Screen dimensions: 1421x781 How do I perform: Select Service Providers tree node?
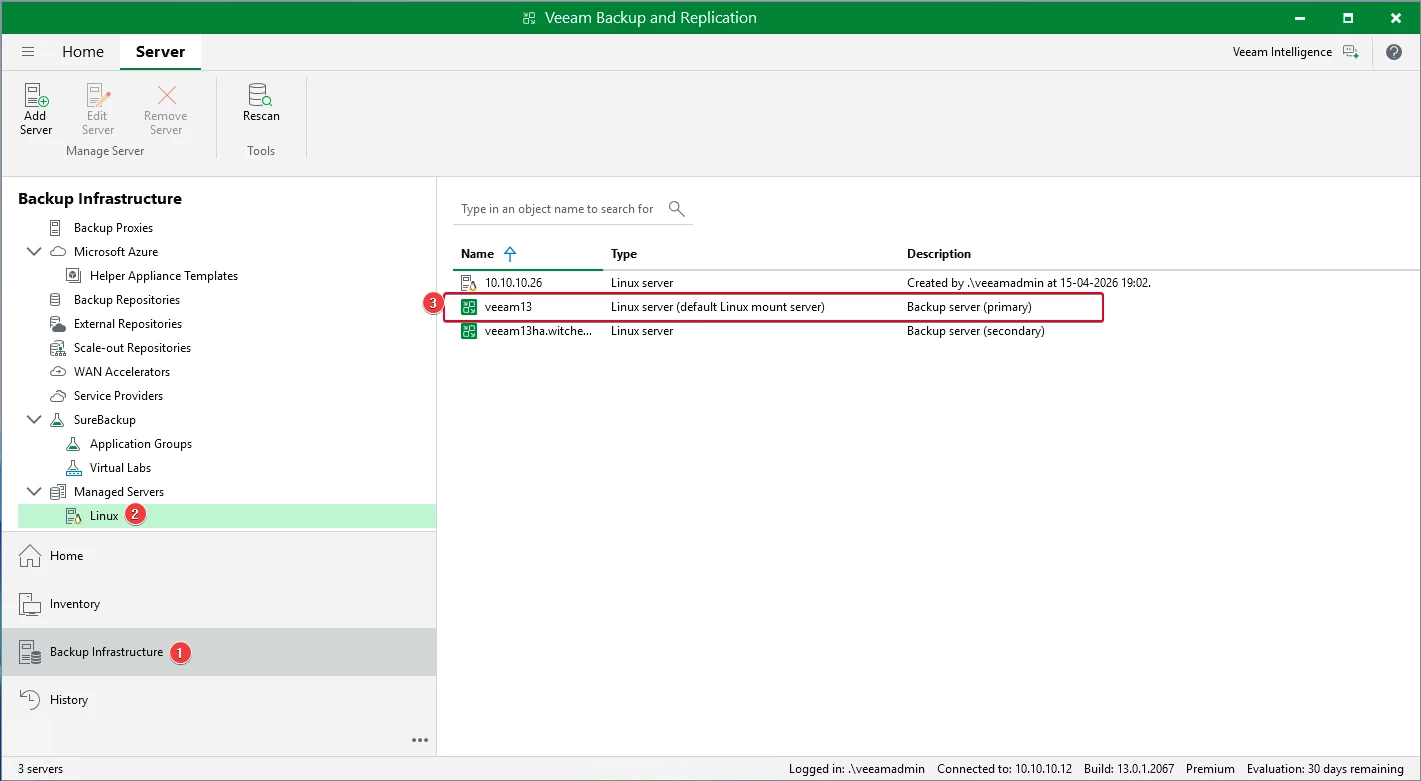click(x=118, y=396)
